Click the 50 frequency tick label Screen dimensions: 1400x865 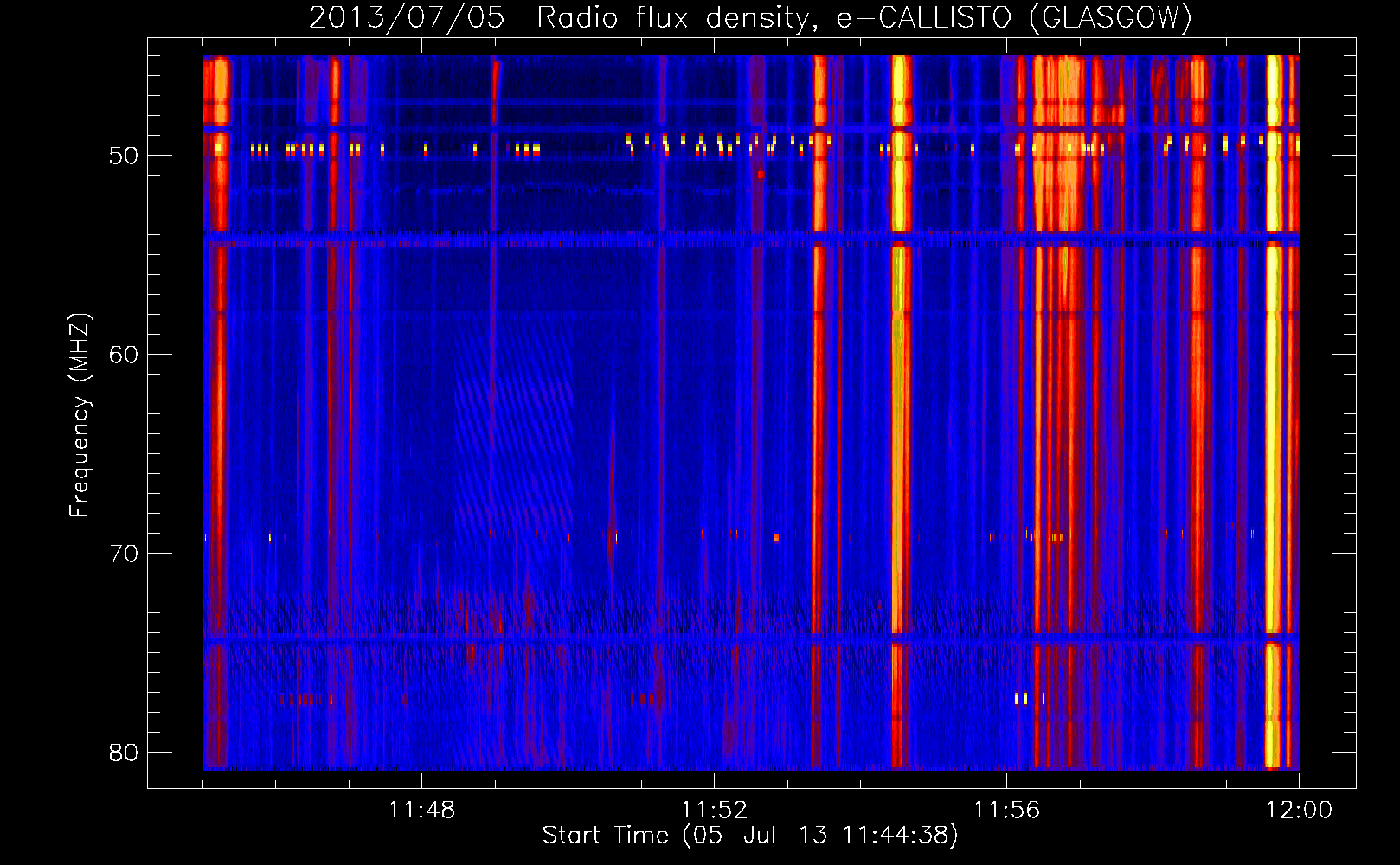click(124, 156)
